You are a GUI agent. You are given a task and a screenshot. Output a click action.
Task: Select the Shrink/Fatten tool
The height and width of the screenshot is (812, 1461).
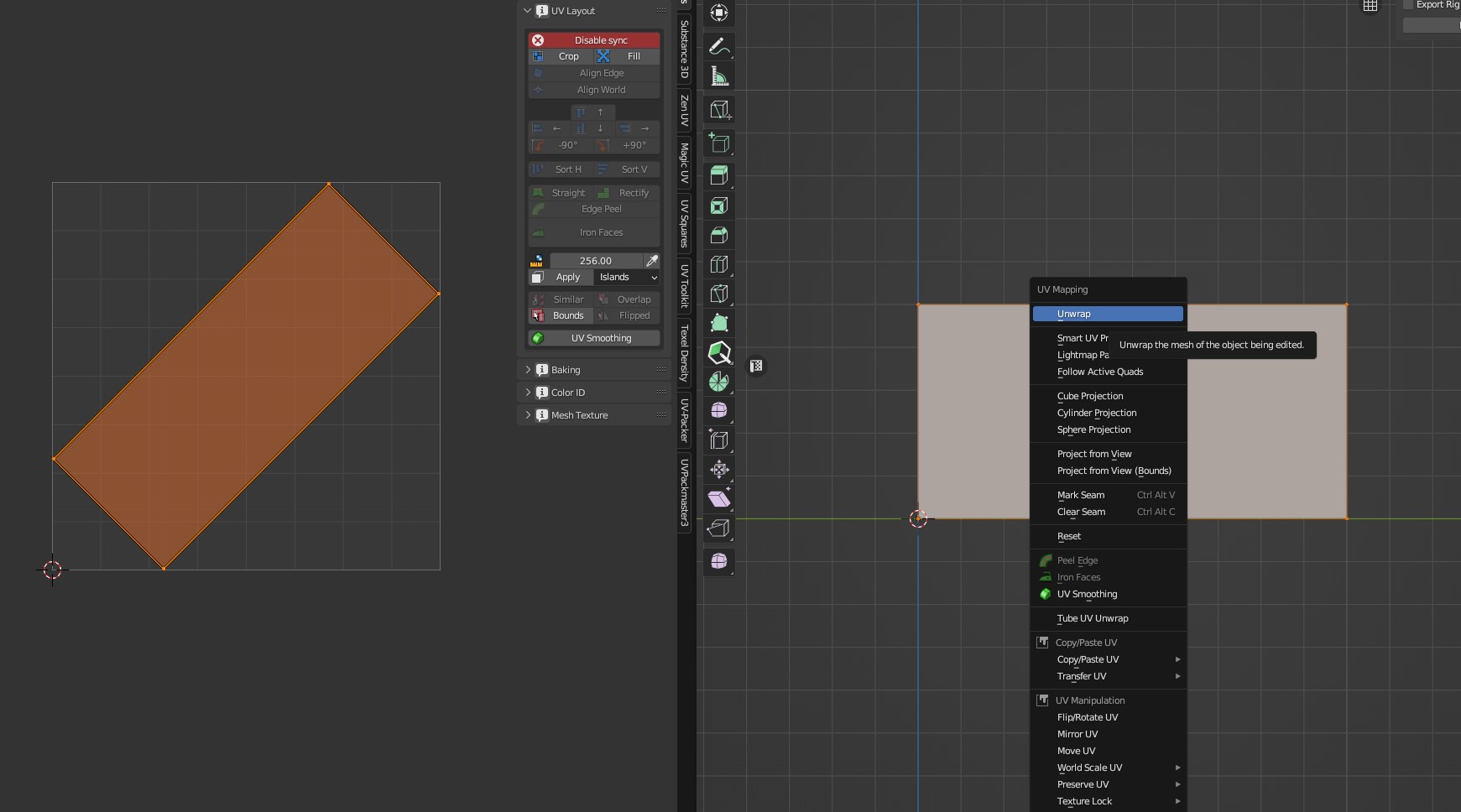(719, 469)
